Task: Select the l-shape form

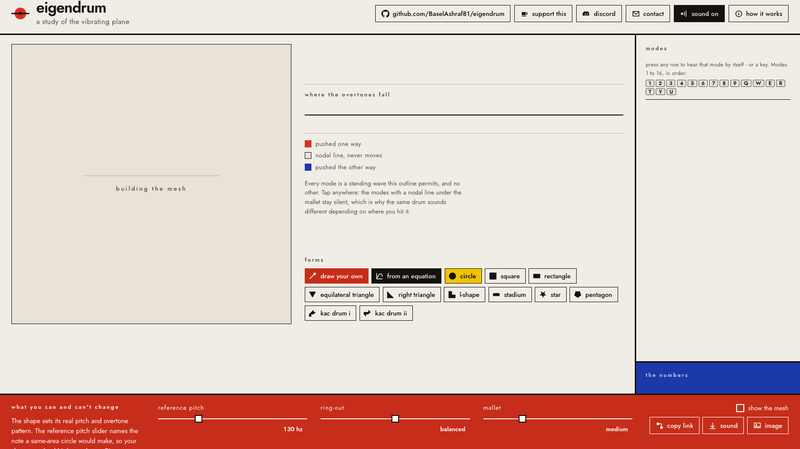Action: 464,294
